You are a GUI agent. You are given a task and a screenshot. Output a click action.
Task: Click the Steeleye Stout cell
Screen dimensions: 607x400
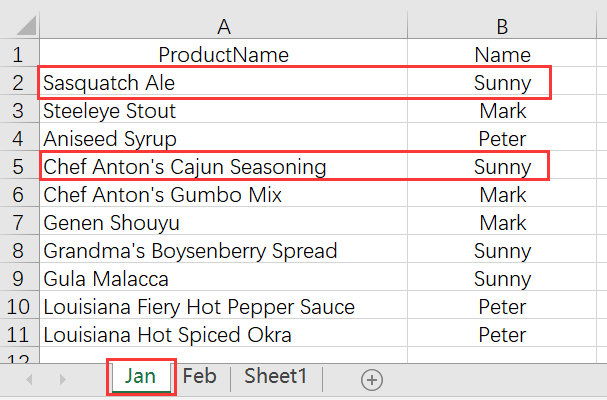[110, 111]
